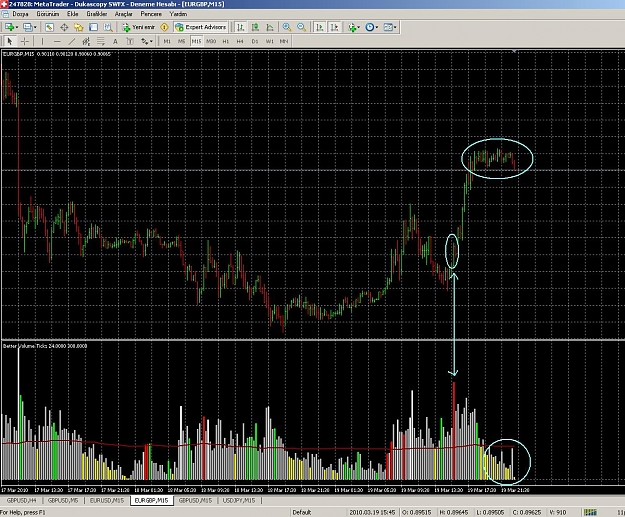Zoom out the chart with magnifier minus
The image size is (625, 517).
pos(301,27)
